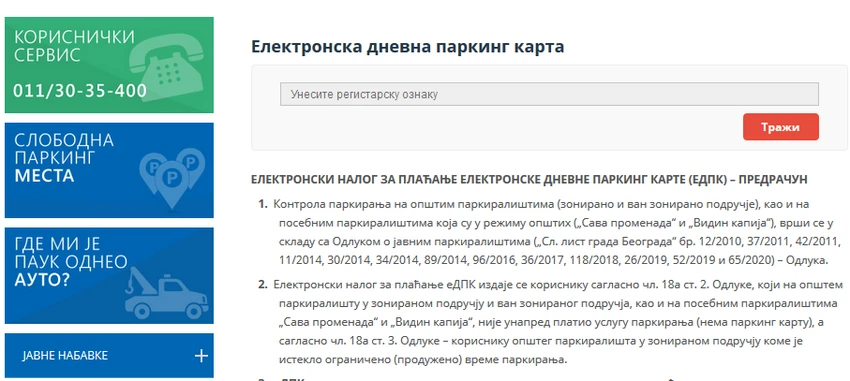
Task: Click the ЕЛЕКТРОНСКИ НАЛОГ ЗА ПЛАЋАЊЕ subheading
Action: point(529,179)
